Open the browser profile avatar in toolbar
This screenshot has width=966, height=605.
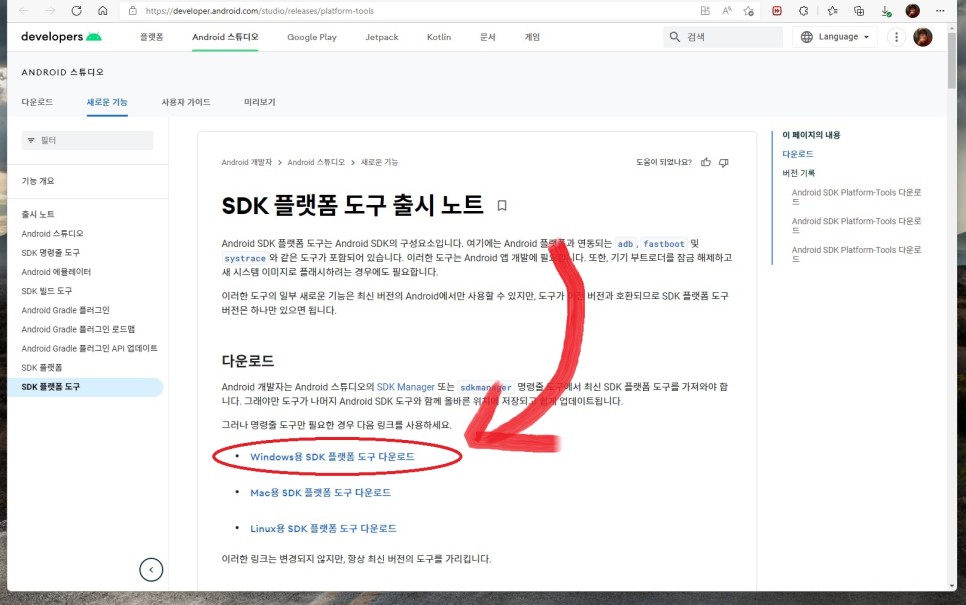912,10
